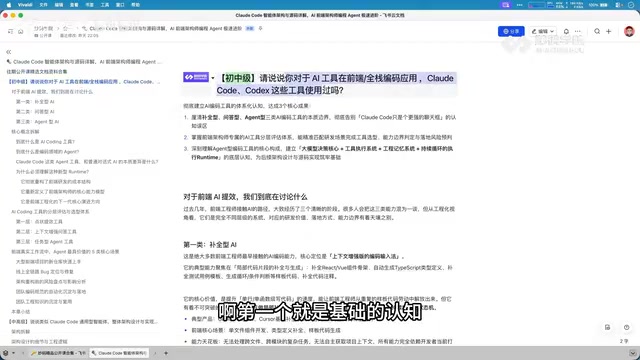Screen dimensions: 640x360
Task: Open the 窗口 menu
Action: (120, 5)
